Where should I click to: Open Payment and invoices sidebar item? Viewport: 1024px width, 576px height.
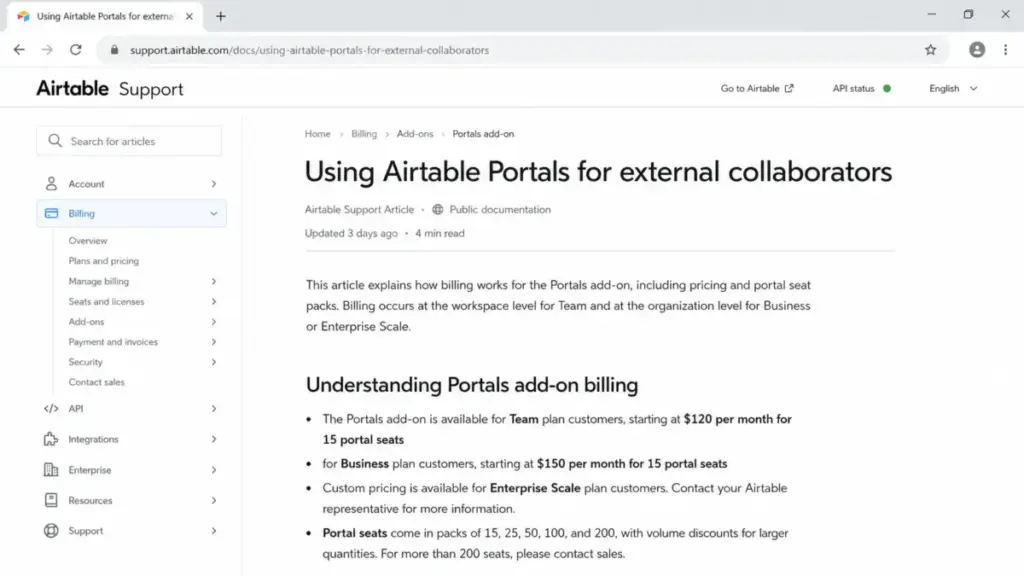(x=113, y=342)
